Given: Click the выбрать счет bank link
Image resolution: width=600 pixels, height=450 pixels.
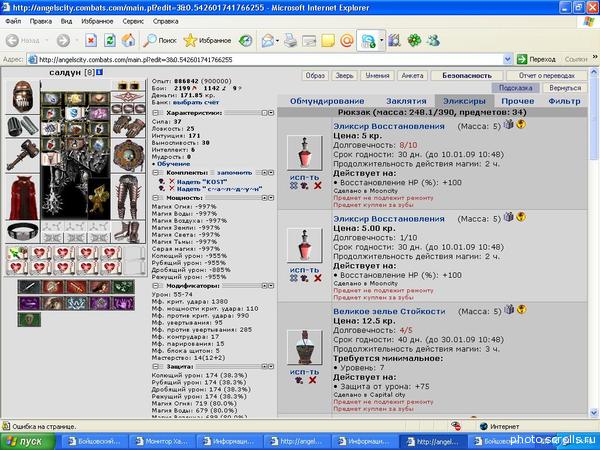Looking at the screenshot, I should 196,102.
